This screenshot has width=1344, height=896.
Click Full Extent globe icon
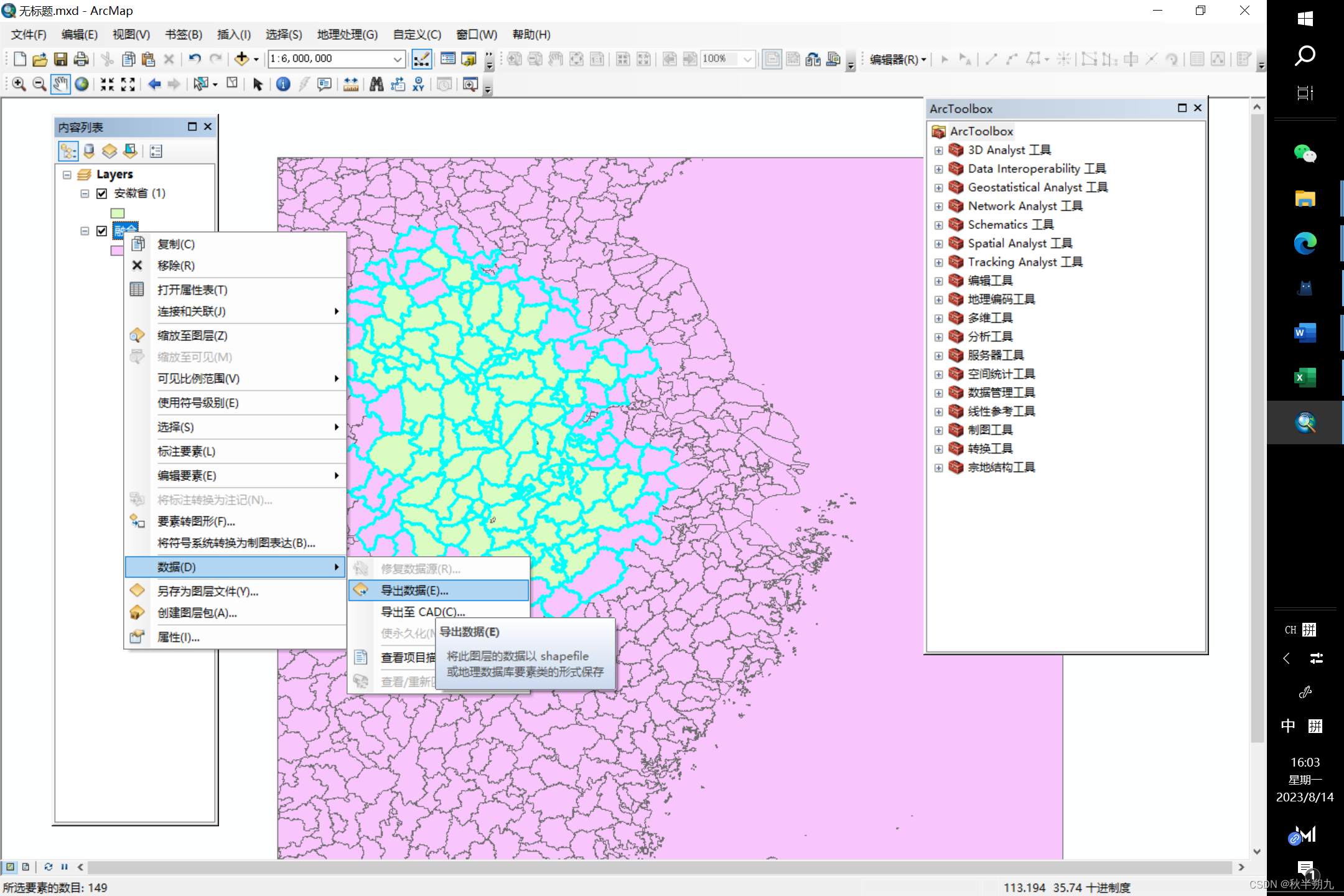pos(82,84)
